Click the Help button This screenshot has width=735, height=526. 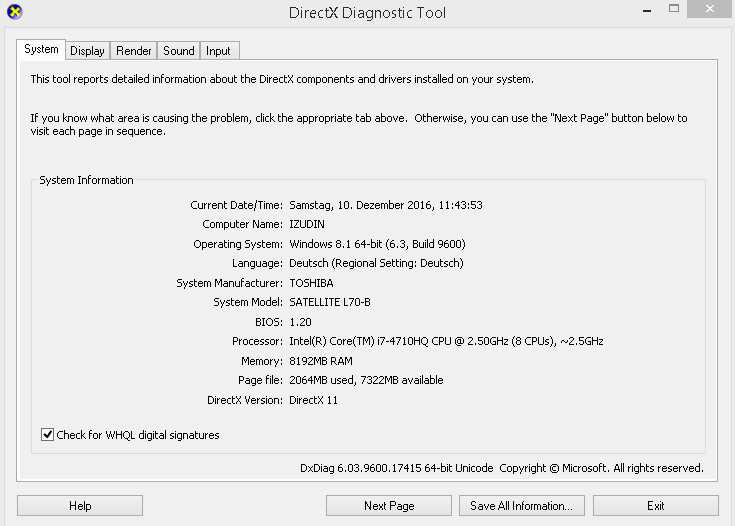coord(80,505)
